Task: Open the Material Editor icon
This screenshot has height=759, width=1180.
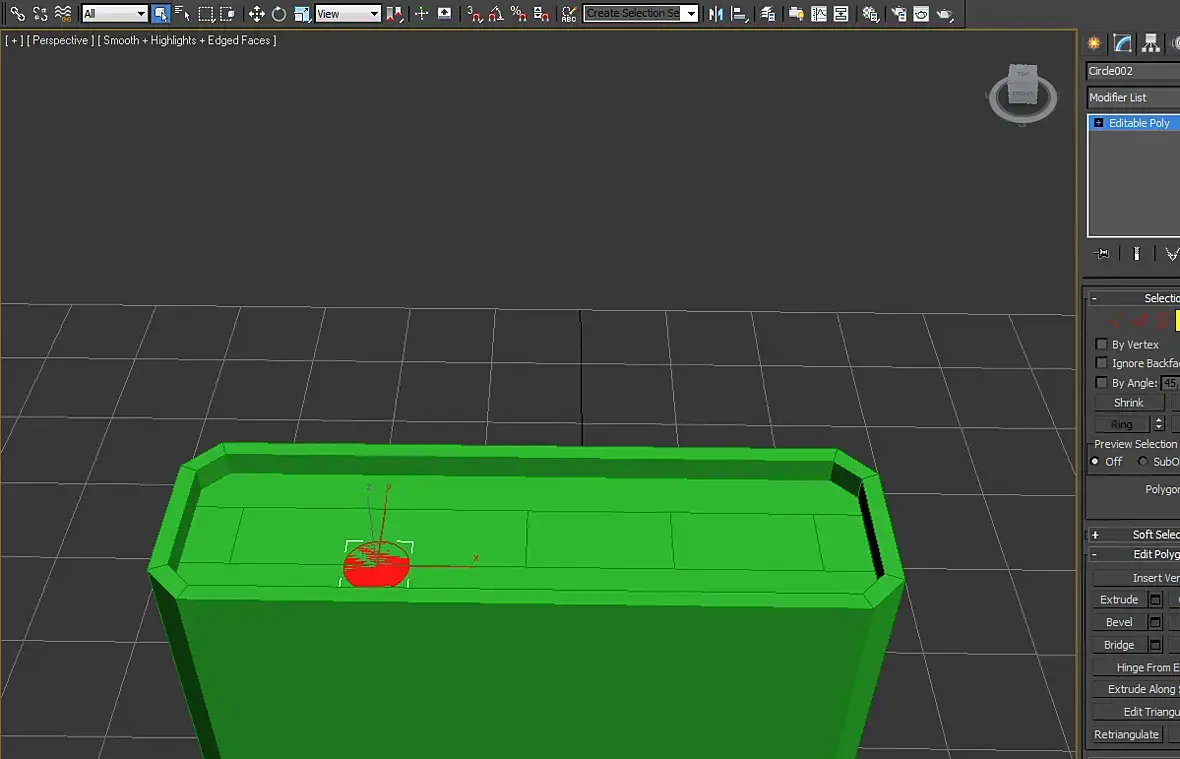Action: pos(870,14)
